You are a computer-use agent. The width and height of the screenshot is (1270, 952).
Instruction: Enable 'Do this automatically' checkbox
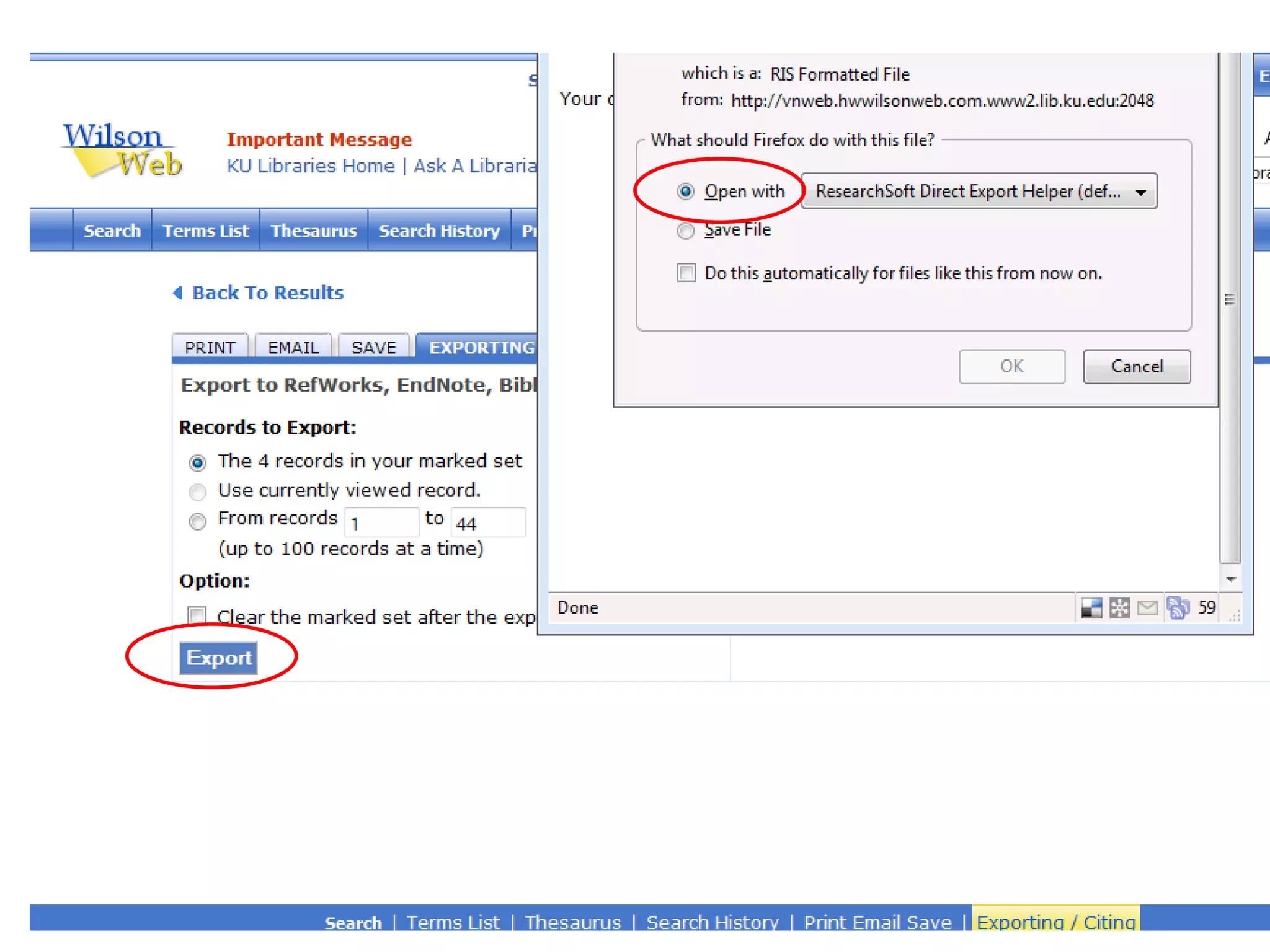(686, 273)
